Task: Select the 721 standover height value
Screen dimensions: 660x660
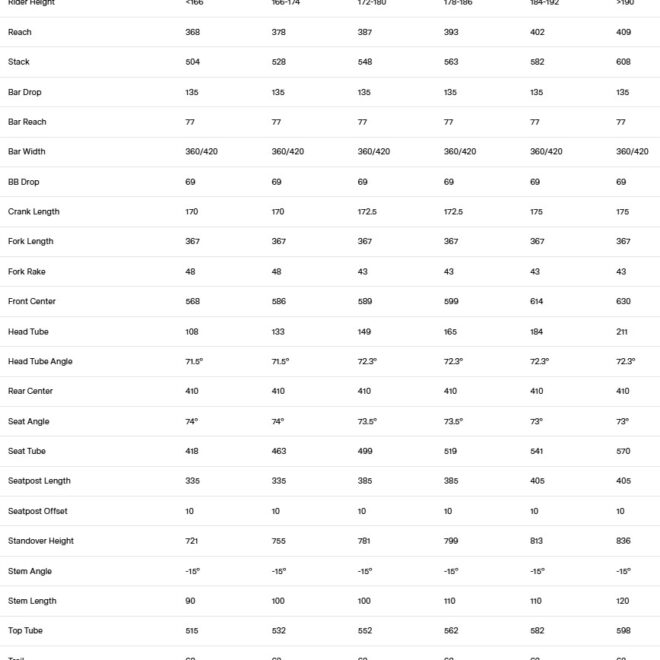Action: [x=192, y=541]
